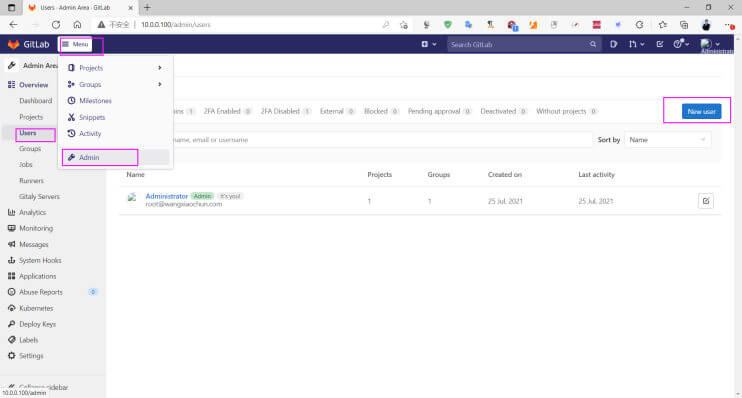Screen dimensions: 742x398
Task: Open the merge requests dropdown in the navbar
Action: (636, 44)
